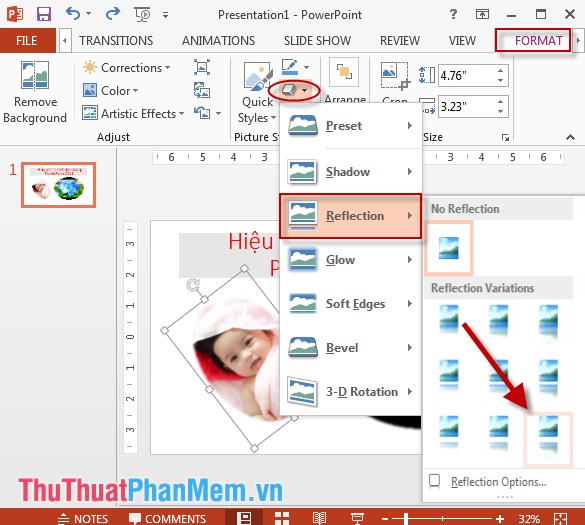The image size is (585, 525).
Task: Open PowerPoint Help question mark
Action: click(453, 14)
